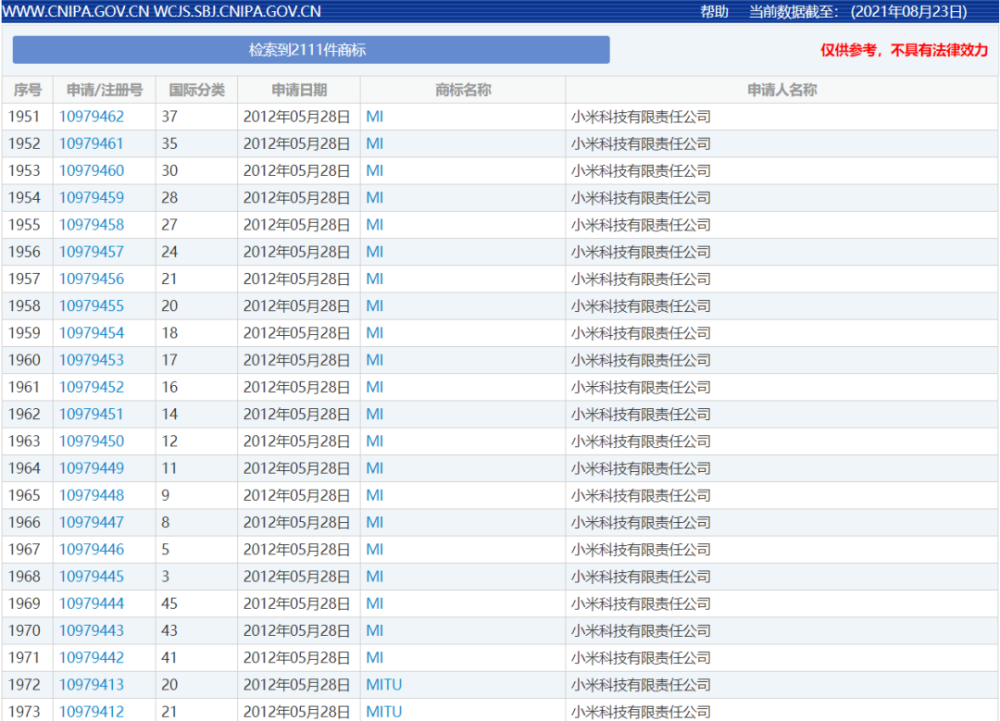Click the 商标名称 column header
1000x721 pixels.
tap(463, 90)
